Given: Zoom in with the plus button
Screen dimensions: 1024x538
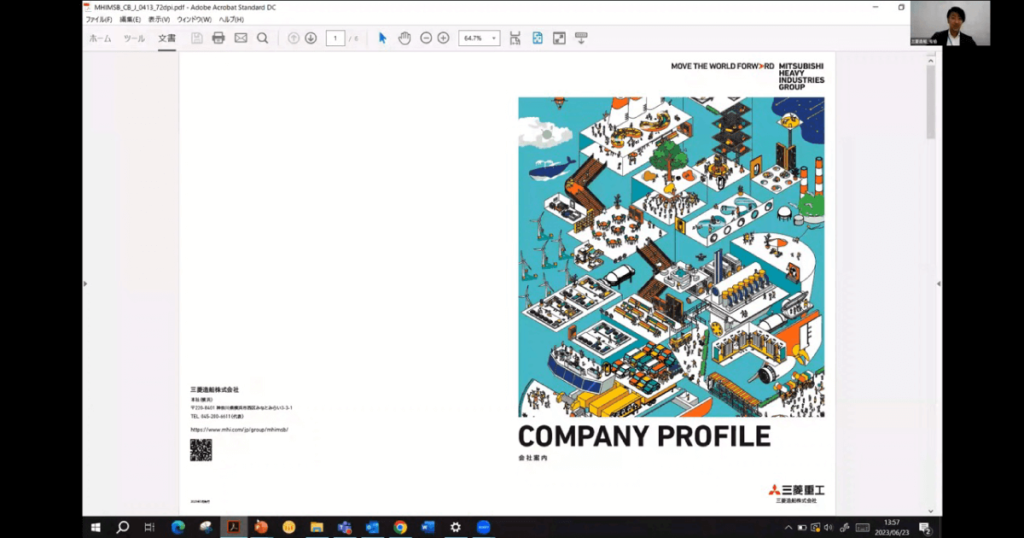Looking at the screenshot, I should pyautogui.click(x=443, y=39).
